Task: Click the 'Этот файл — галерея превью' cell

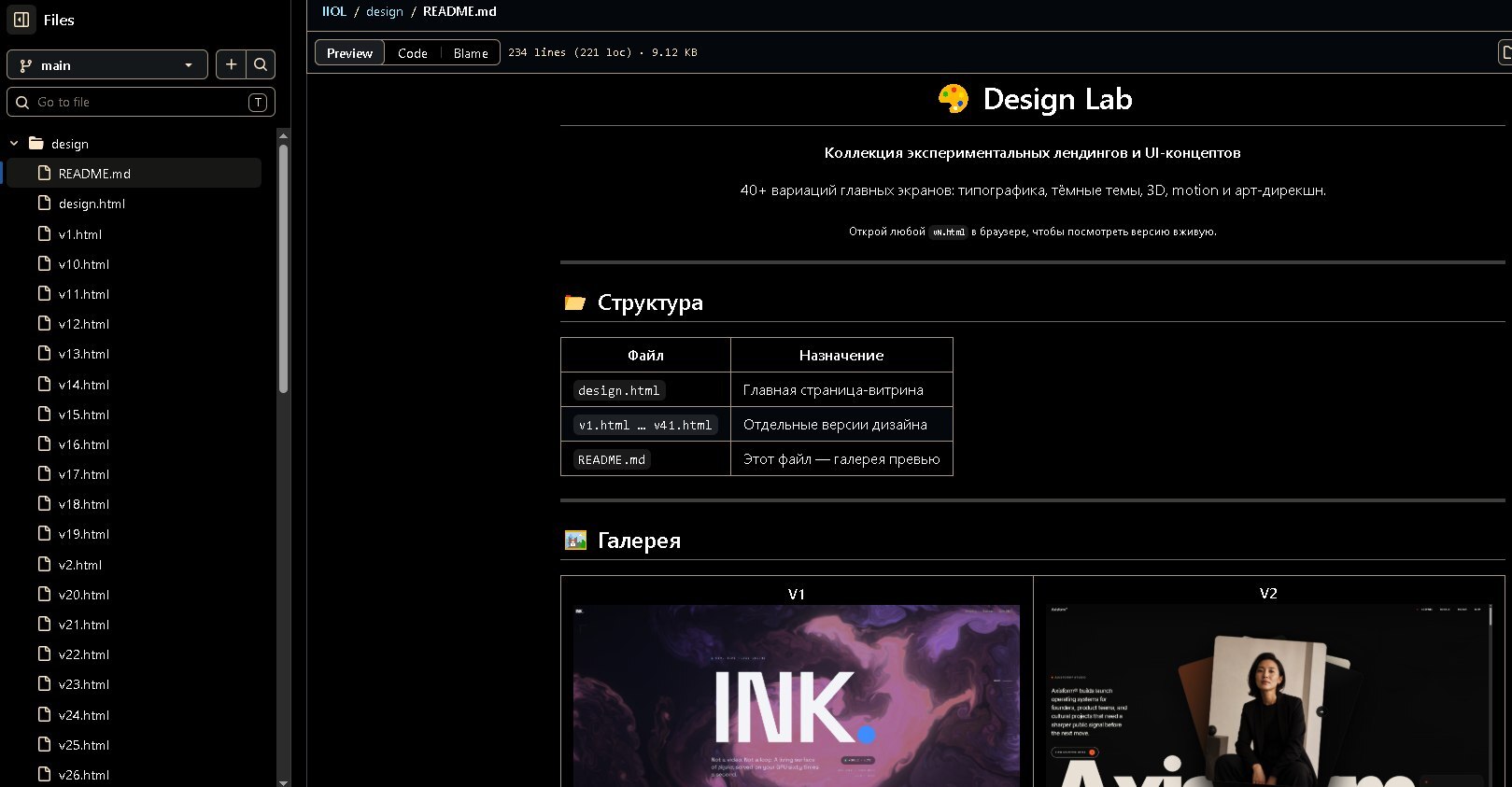Action: 841,459
